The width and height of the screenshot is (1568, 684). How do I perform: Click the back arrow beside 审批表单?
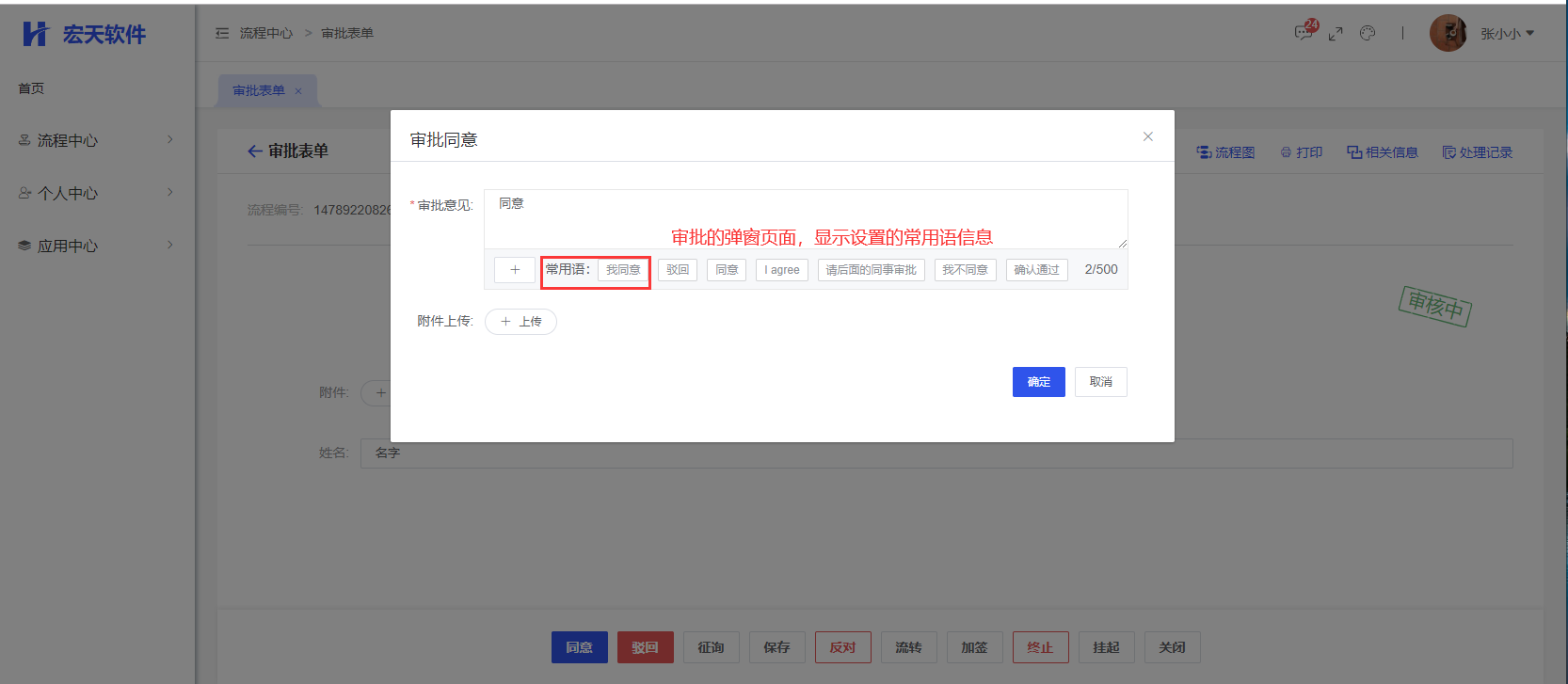coord(254,151)
